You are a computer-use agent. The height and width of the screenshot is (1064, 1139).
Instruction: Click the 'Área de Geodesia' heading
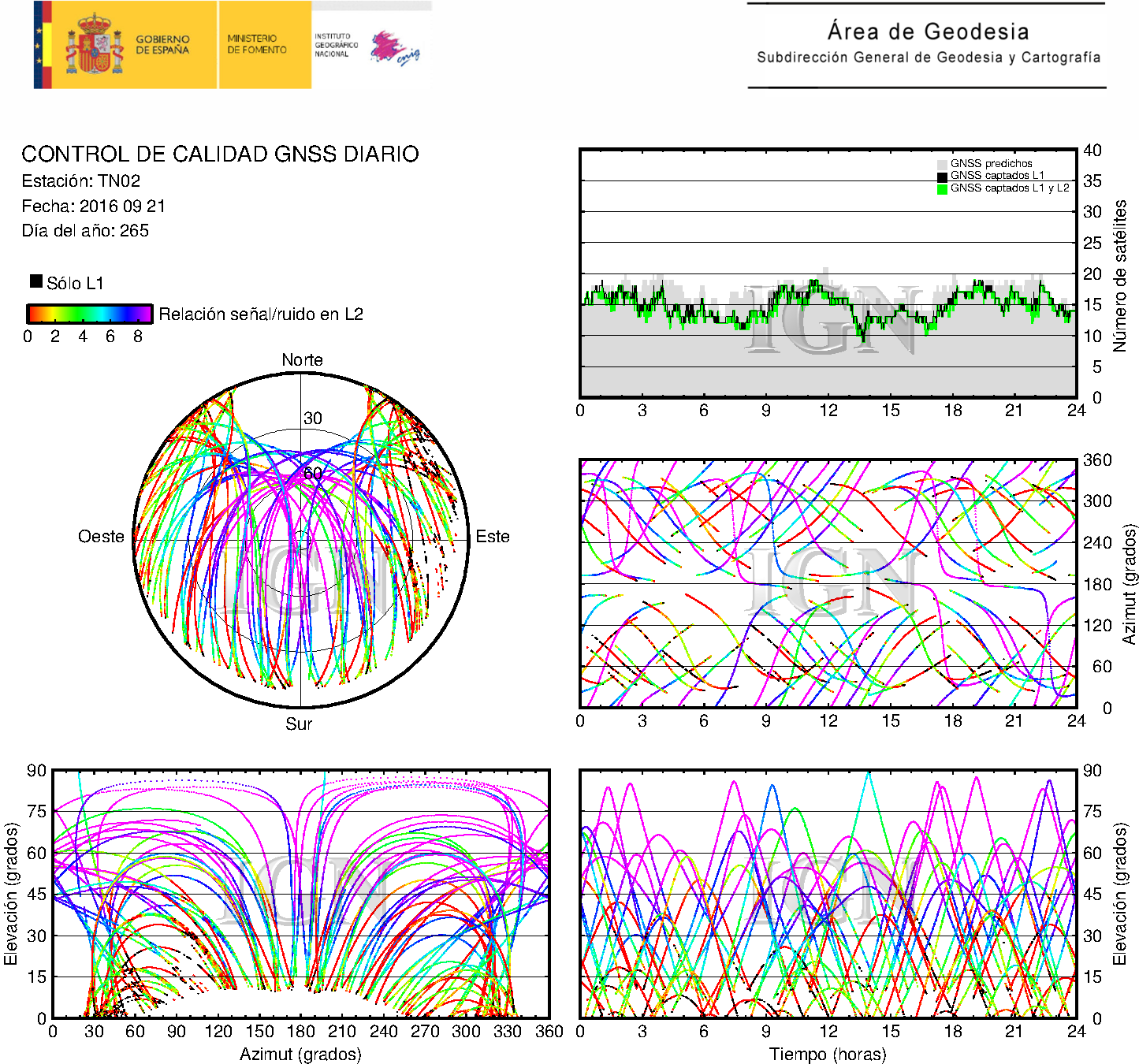point(928,32)
